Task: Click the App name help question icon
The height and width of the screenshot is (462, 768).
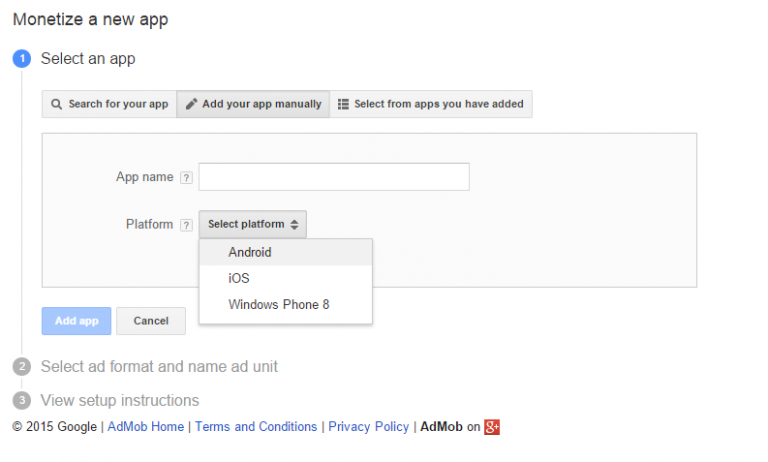Action: click(x=186, y=178)
